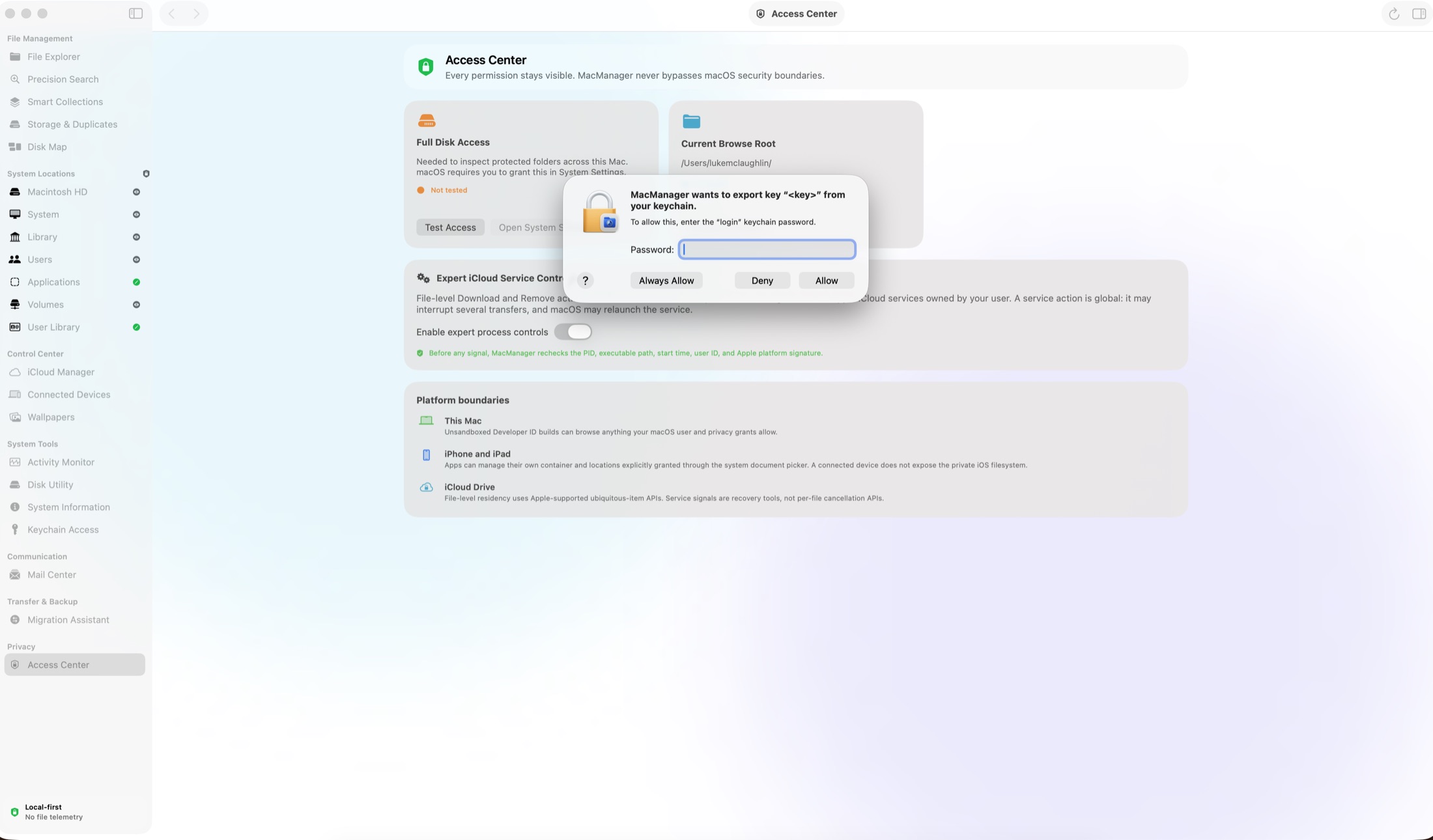Image resolution: width=1433 pixels, height=840 pixels.
Task: Select Users location
Action: 74,259
